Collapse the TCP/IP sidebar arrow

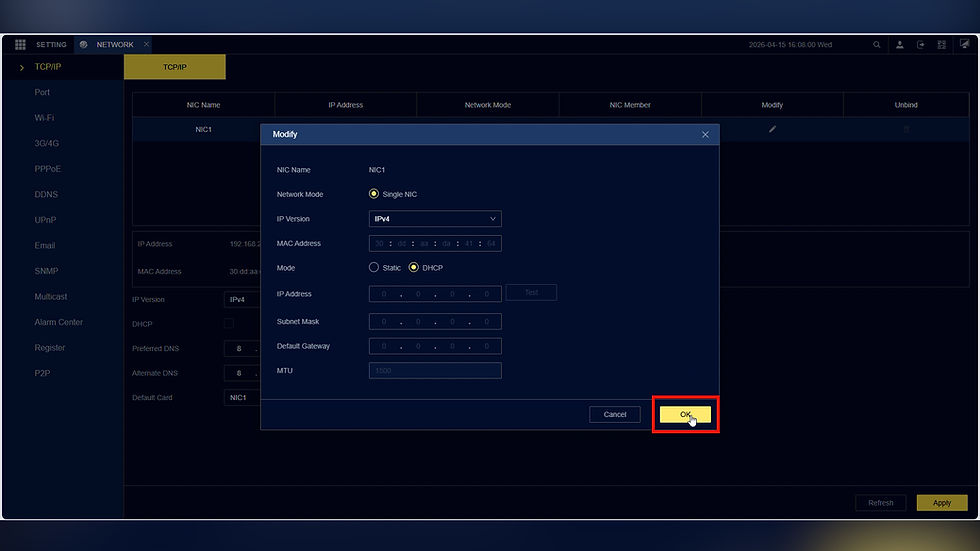[x=22, y=67]
